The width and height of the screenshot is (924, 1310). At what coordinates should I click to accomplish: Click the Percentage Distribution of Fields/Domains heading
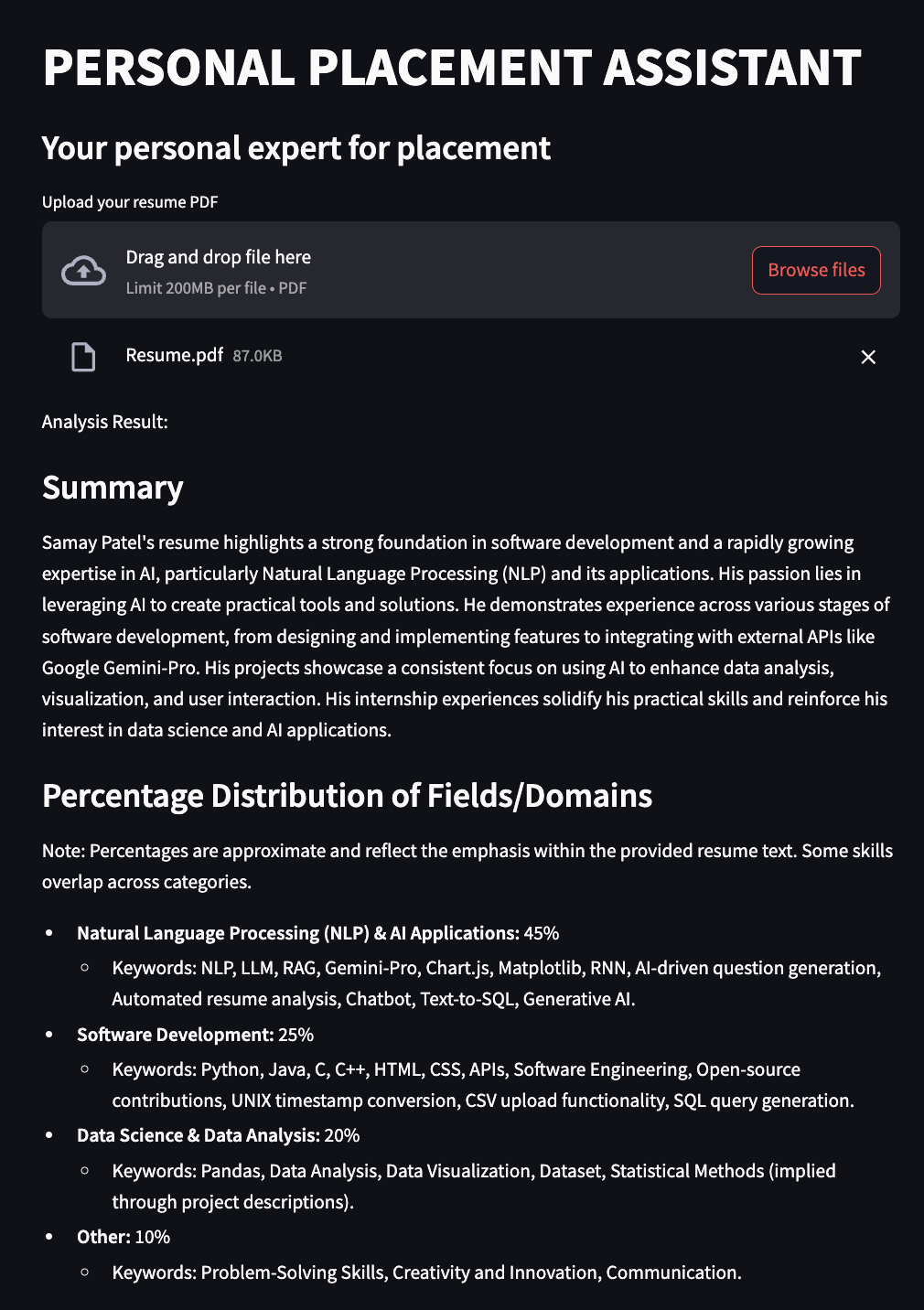[x=347, y=796]
